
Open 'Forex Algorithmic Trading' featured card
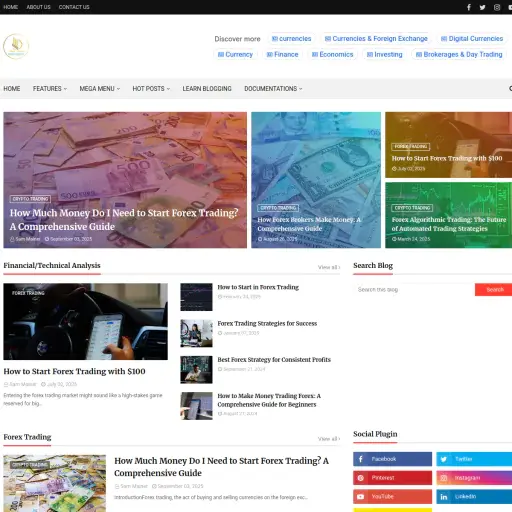pos(449,215)
